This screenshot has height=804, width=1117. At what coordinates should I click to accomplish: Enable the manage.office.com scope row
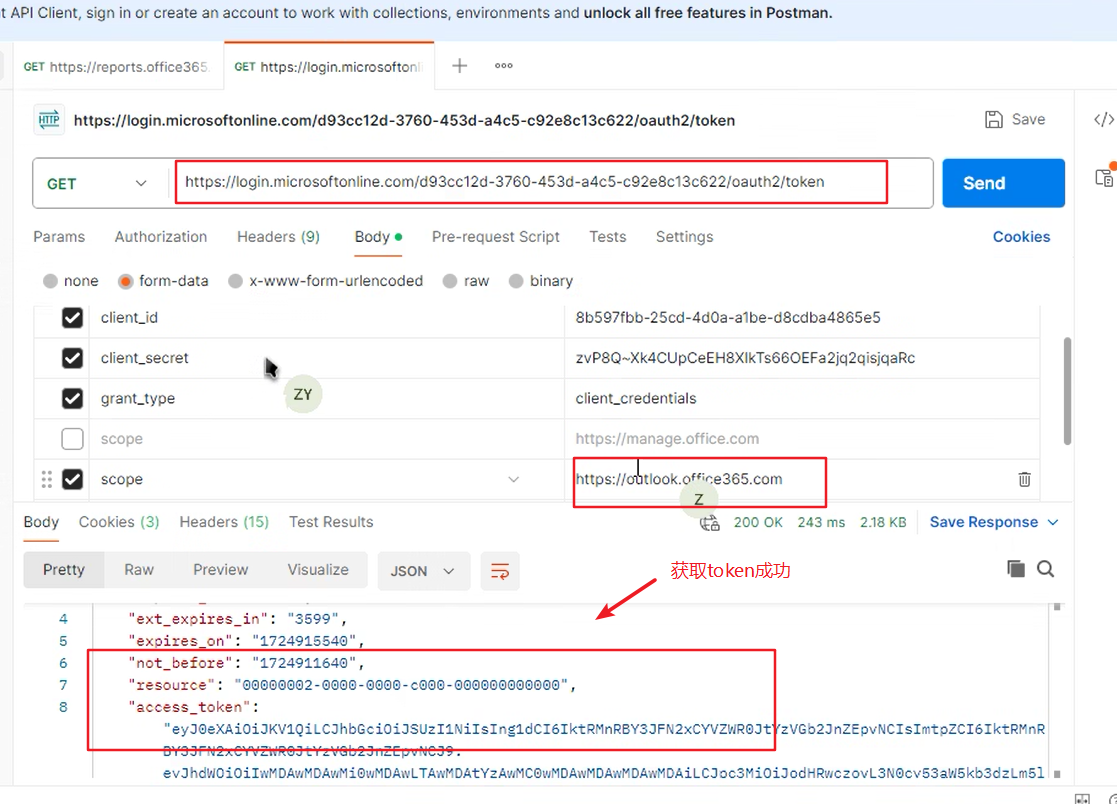[72, 438]
